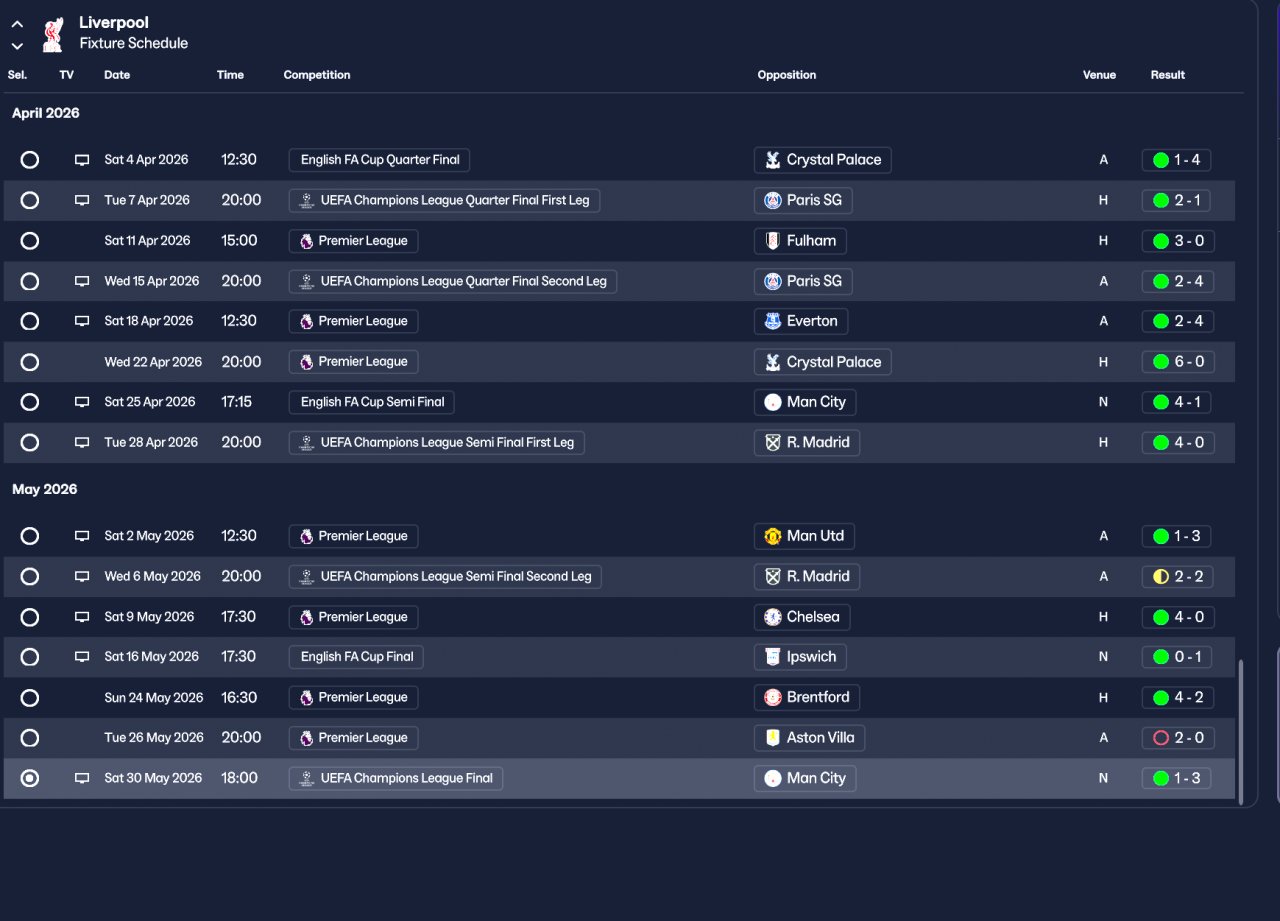This screenshot has height=921, width=1280.
Task: Click the TV icon for Tue 28 Apr fixture
Action: [82, 442]
